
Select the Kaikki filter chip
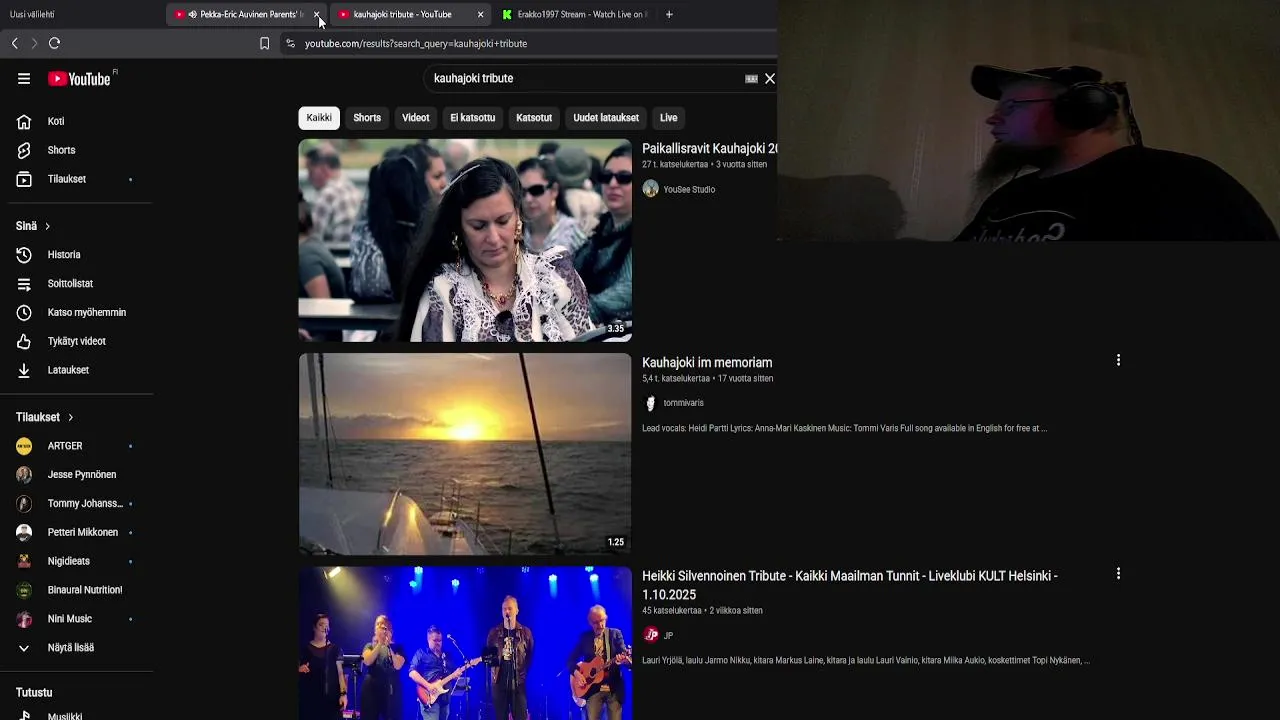click(319, 118)
